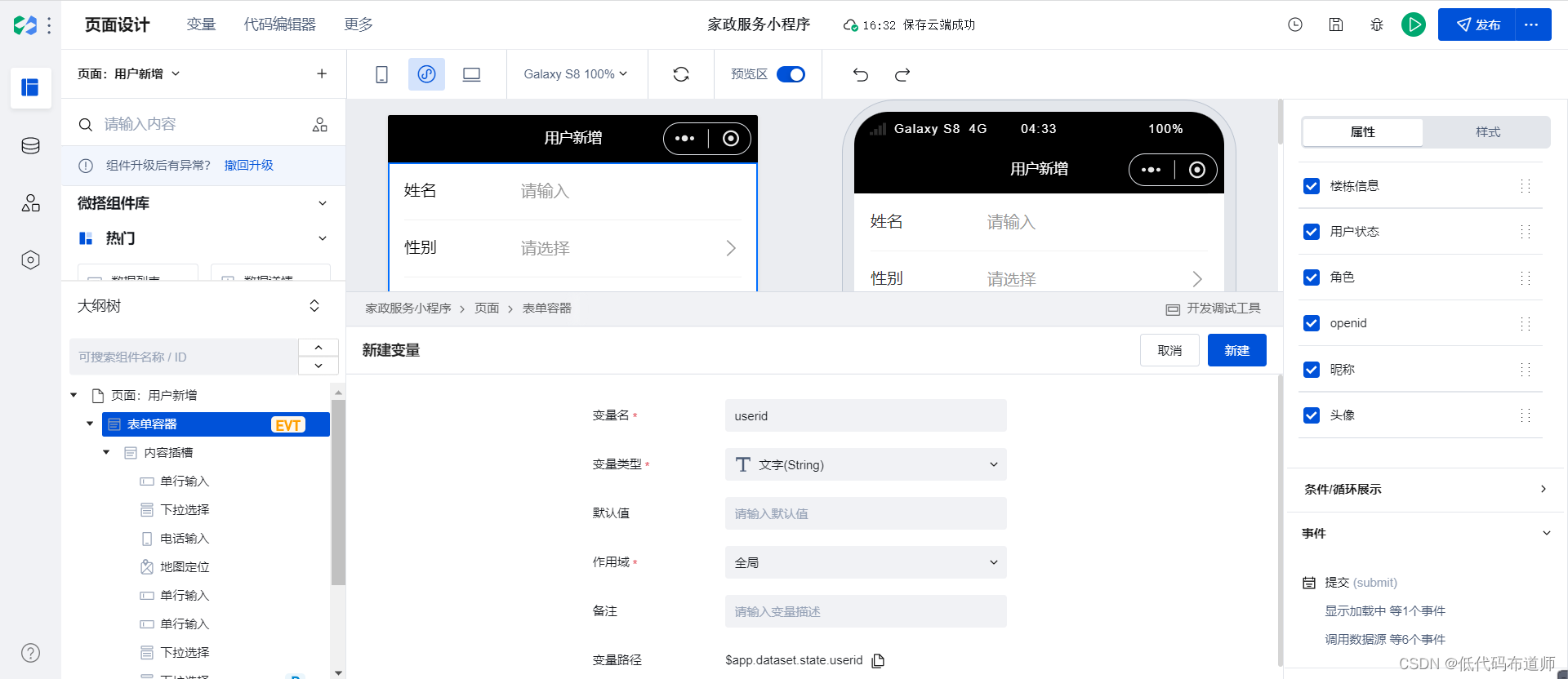1568x679 pixels.
Task: Copy the variable path $app.dataset.state.userid
Action: (879, 660)
